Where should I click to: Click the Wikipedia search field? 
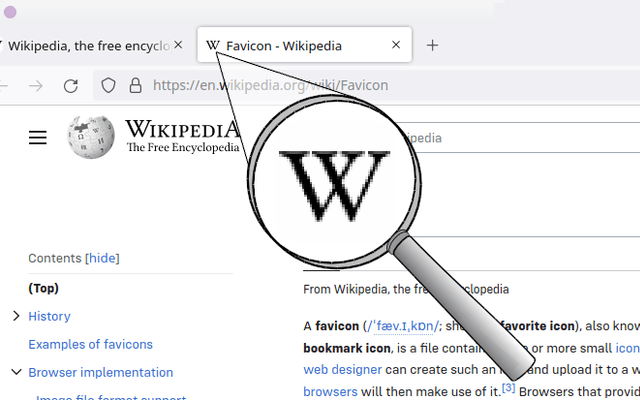click(518, 138)
